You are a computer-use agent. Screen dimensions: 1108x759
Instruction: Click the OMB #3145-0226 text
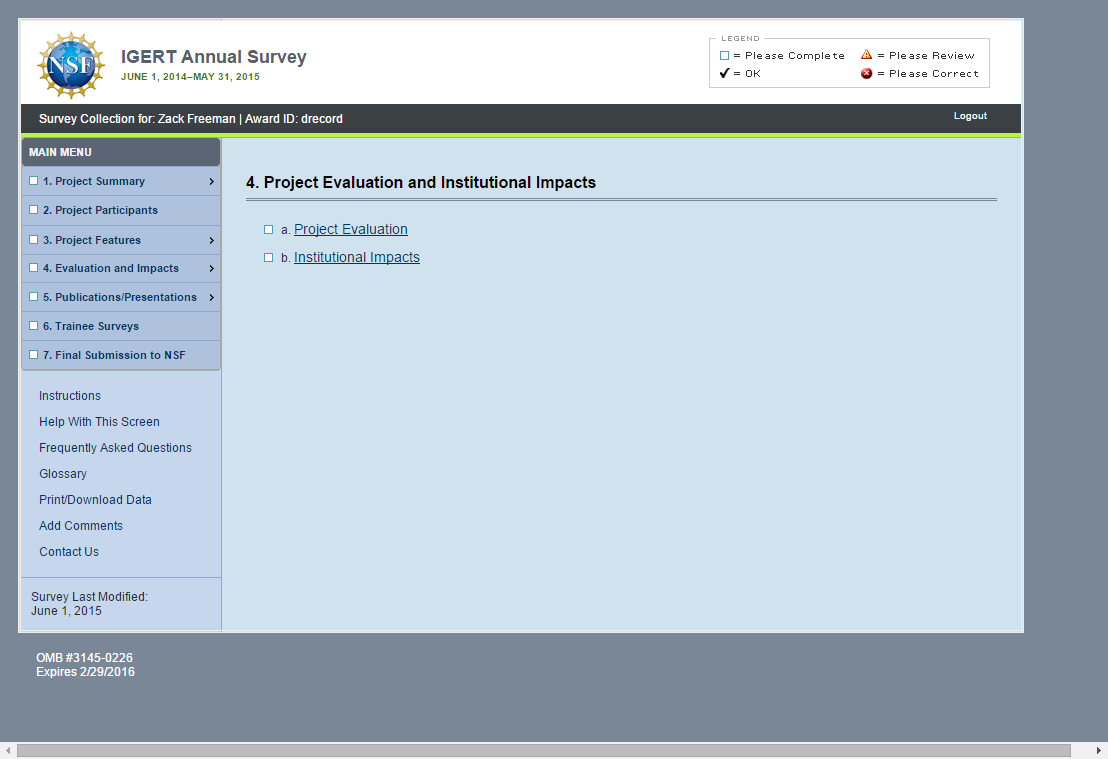84,658
